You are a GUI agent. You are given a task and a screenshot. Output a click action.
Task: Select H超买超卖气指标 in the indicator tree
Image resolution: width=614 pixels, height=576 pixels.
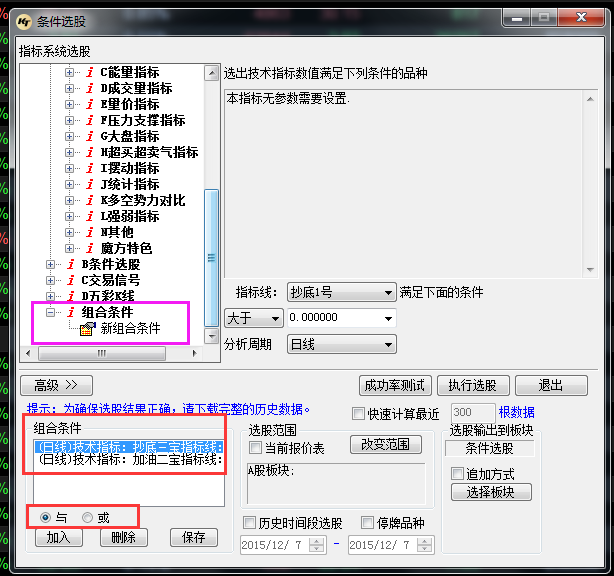point(149,152)
